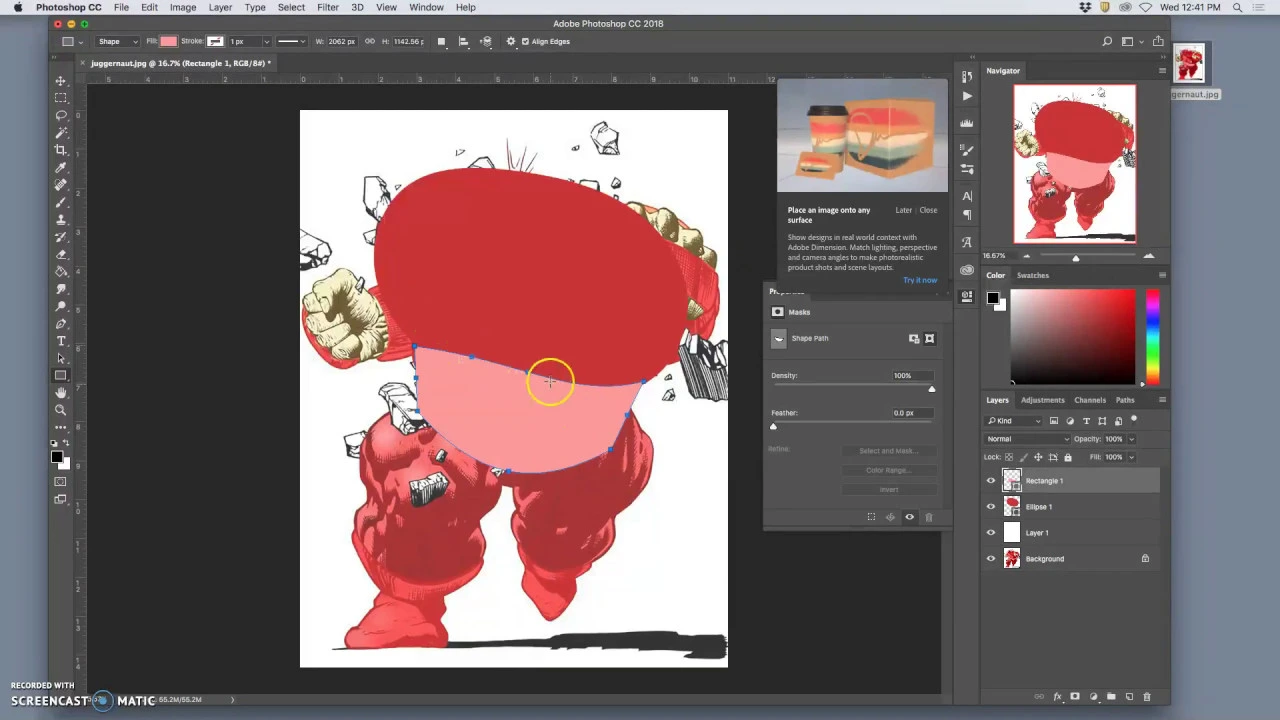Select the Zoom tool
Screen dimensions: 1280x720
coord(61,410)
